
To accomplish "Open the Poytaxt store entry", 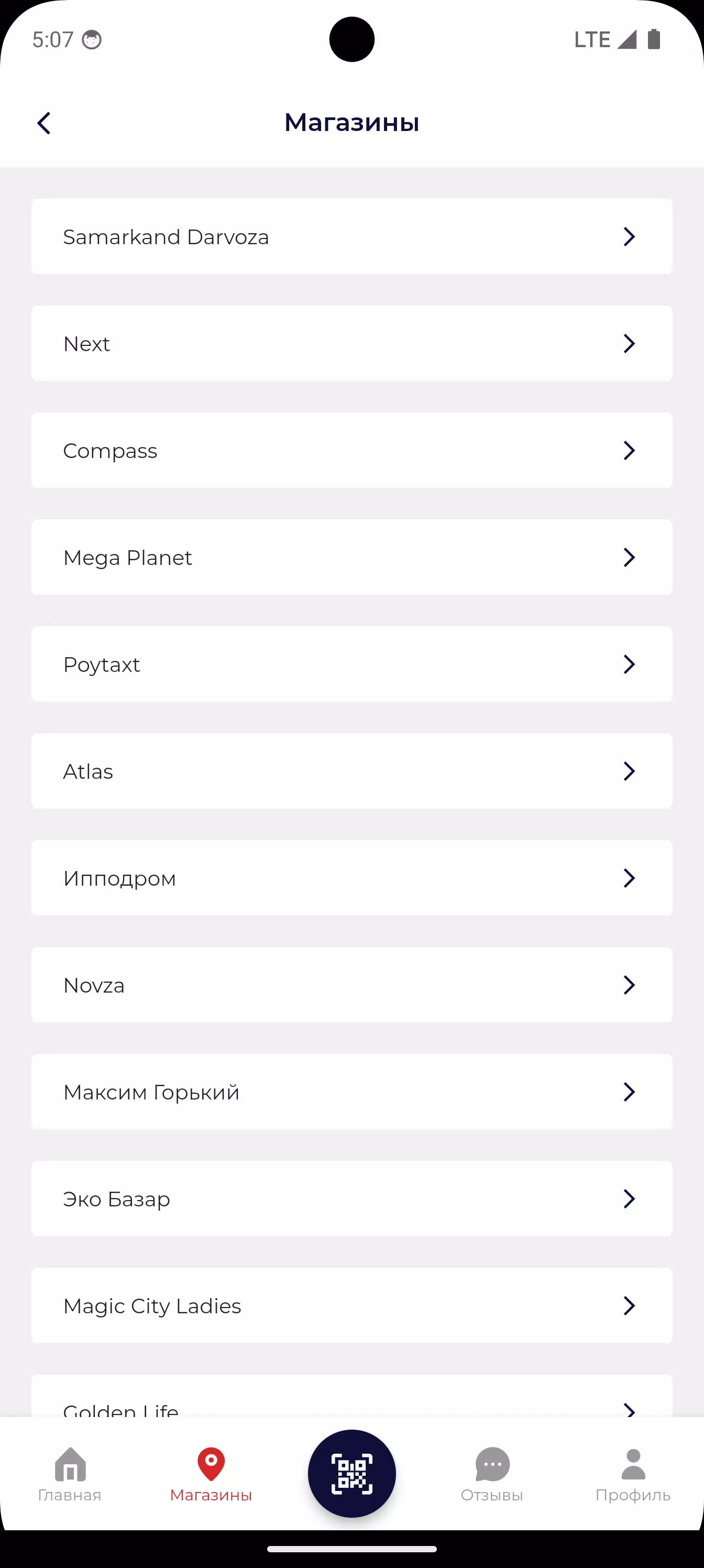I will click(x=351, y=664).
